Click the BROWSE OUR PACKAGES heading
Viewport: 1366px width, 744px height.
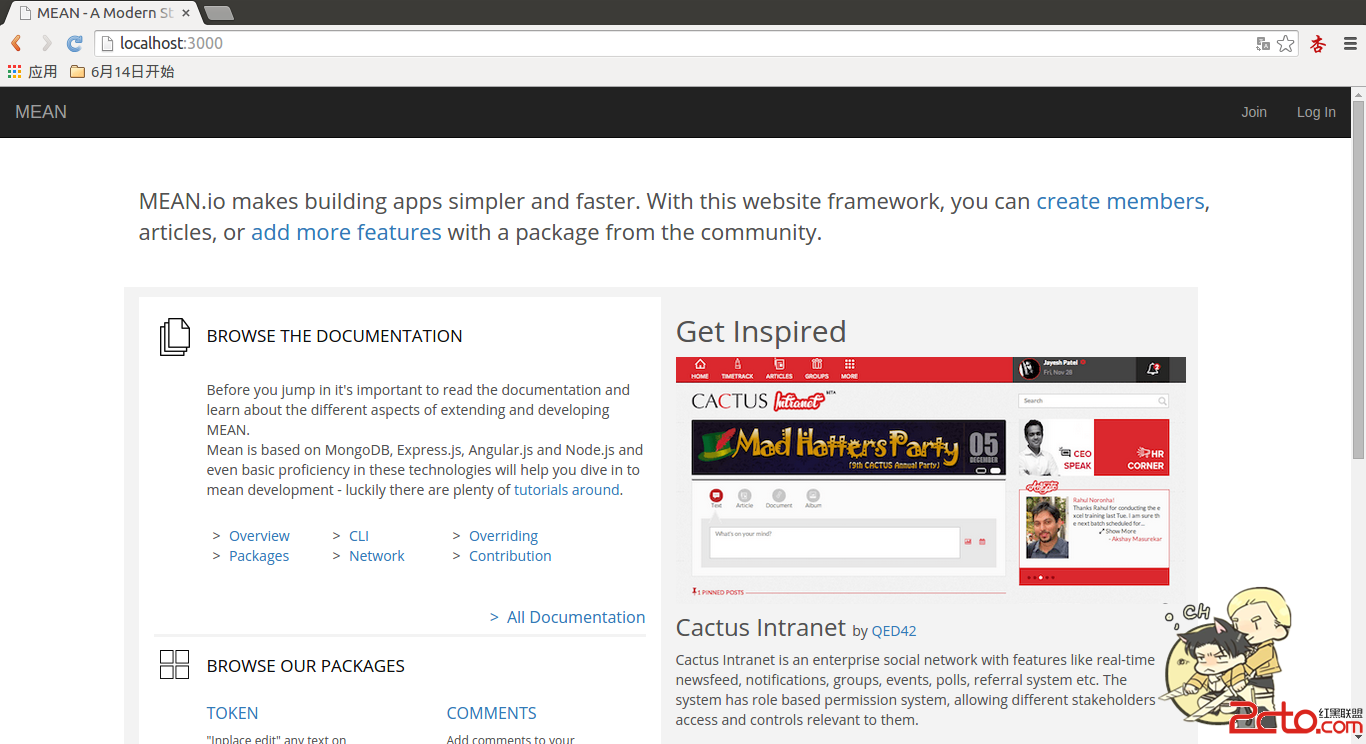(x=306, y=666)
